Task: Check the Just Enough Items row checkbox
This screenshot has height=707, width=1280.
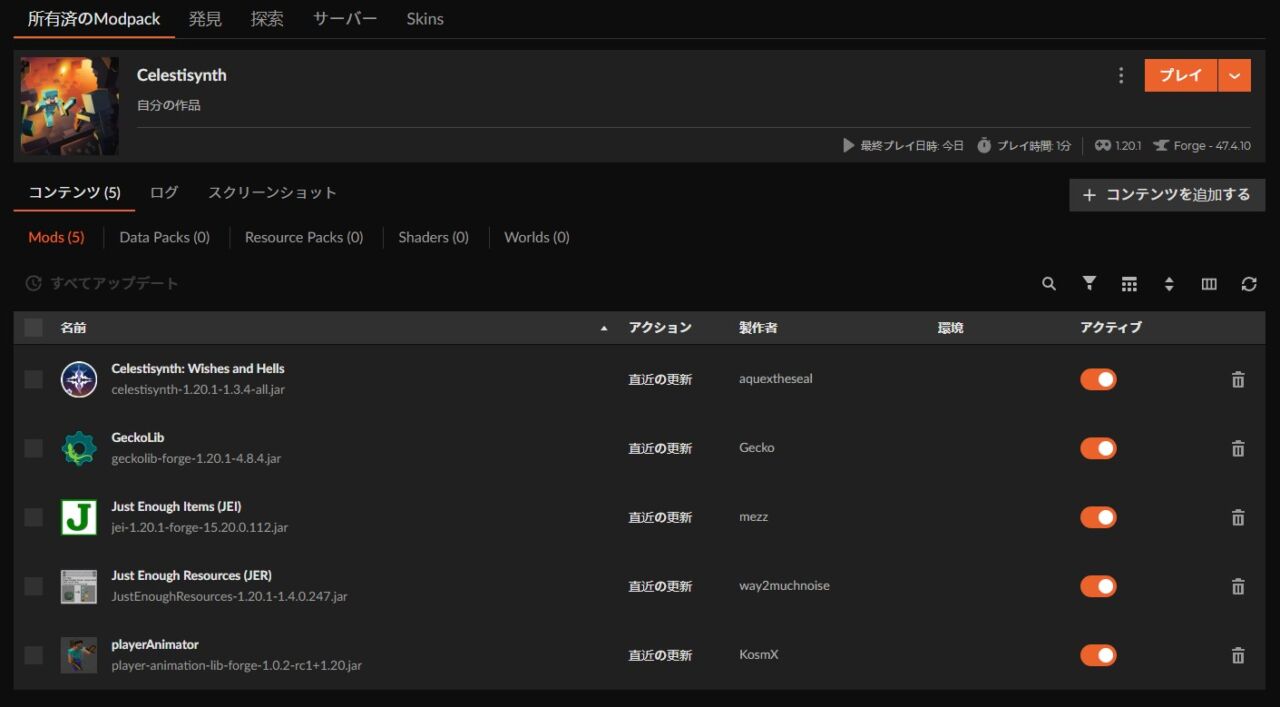Action: 34,517
